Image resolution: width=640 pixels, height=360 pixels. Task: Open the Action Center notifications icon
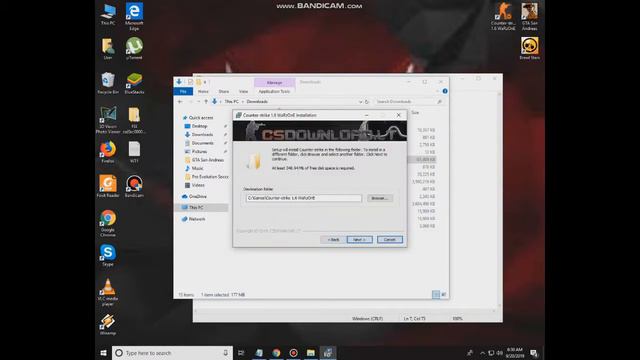pos(534,353)
